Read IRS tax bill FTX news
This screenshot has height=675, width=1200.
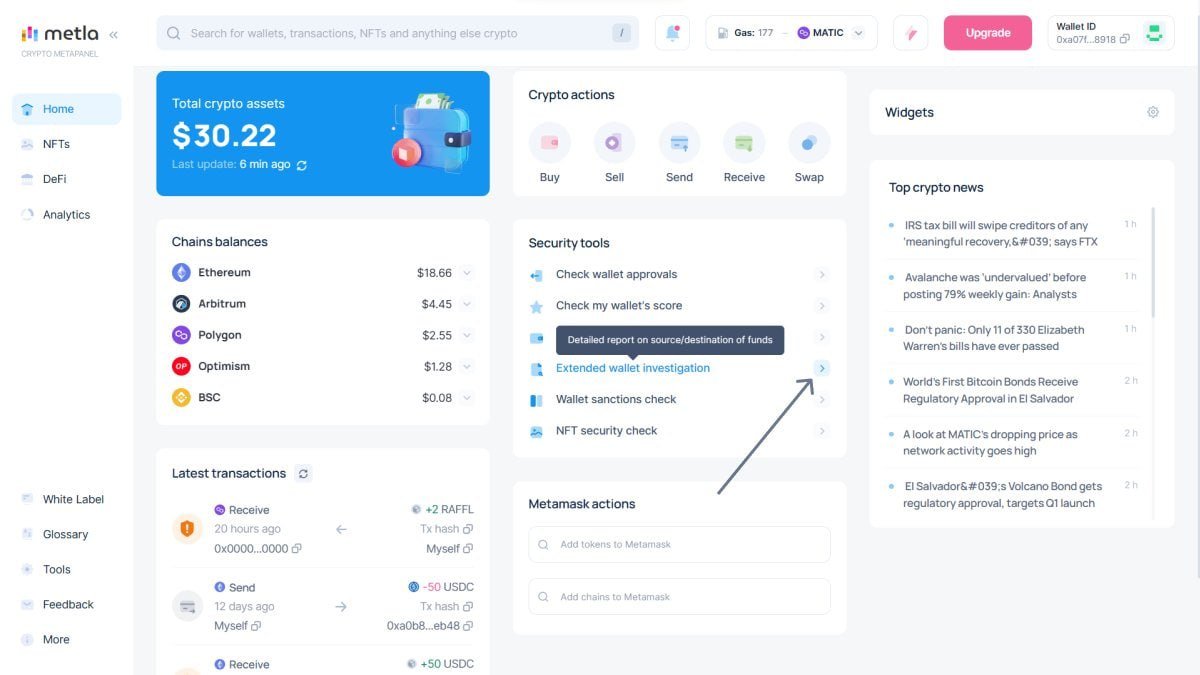[x=1000, y=234]
